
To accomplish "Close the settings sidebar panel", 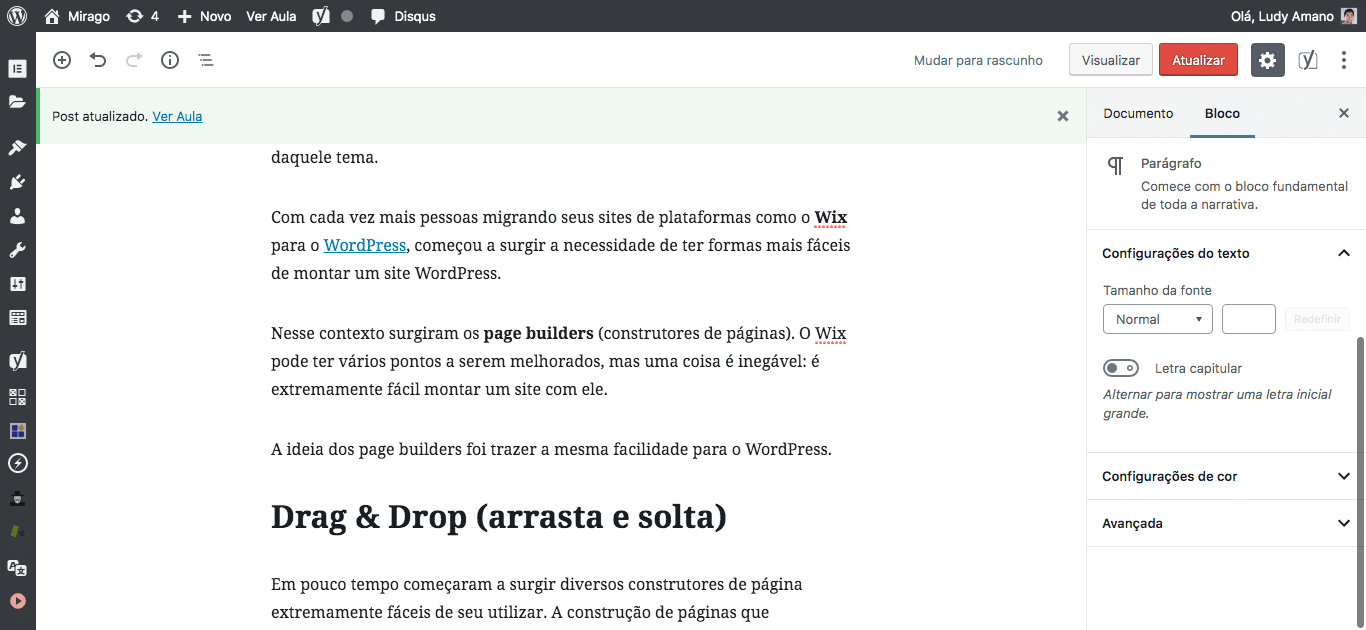I will (x=1344, y=113).
